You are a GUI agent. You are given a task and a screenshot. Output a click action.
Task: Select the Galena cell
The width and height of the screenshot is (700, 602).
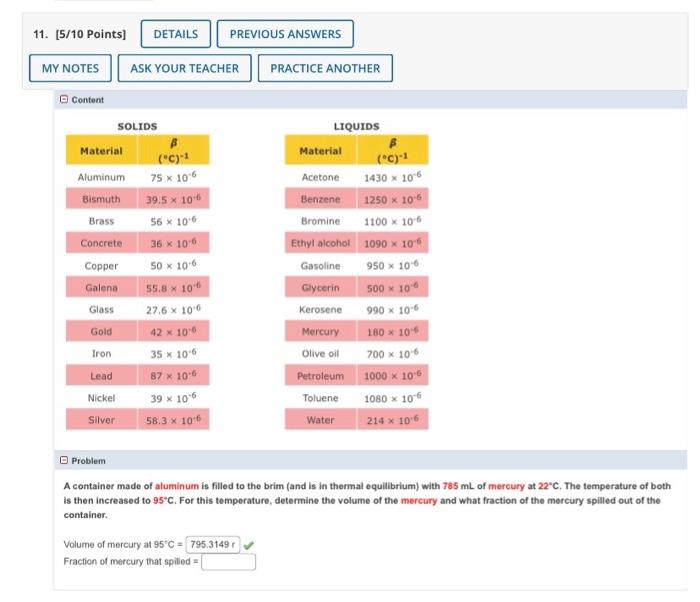click(101, 288)
